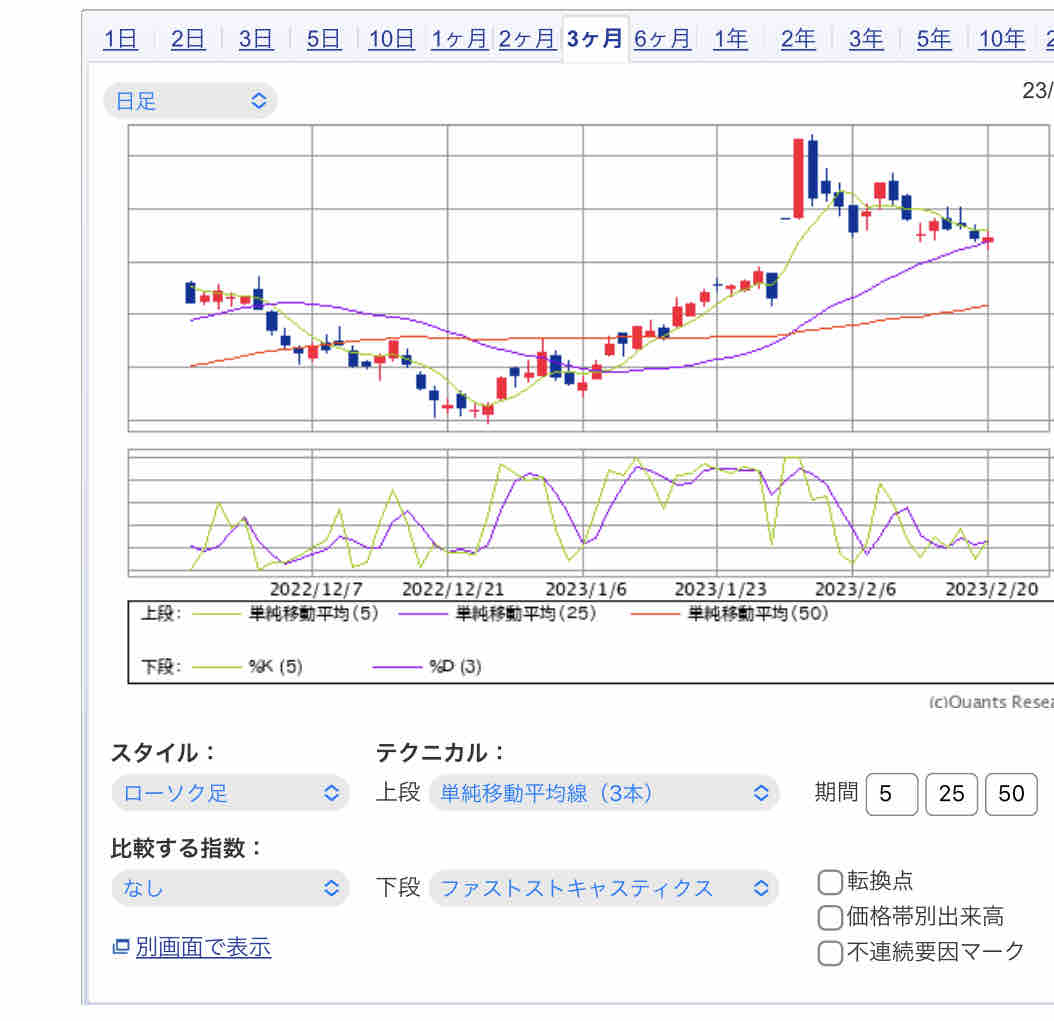
Task: Open the 比較する指数 なし dropdown
Action: (x=230, y=888)
